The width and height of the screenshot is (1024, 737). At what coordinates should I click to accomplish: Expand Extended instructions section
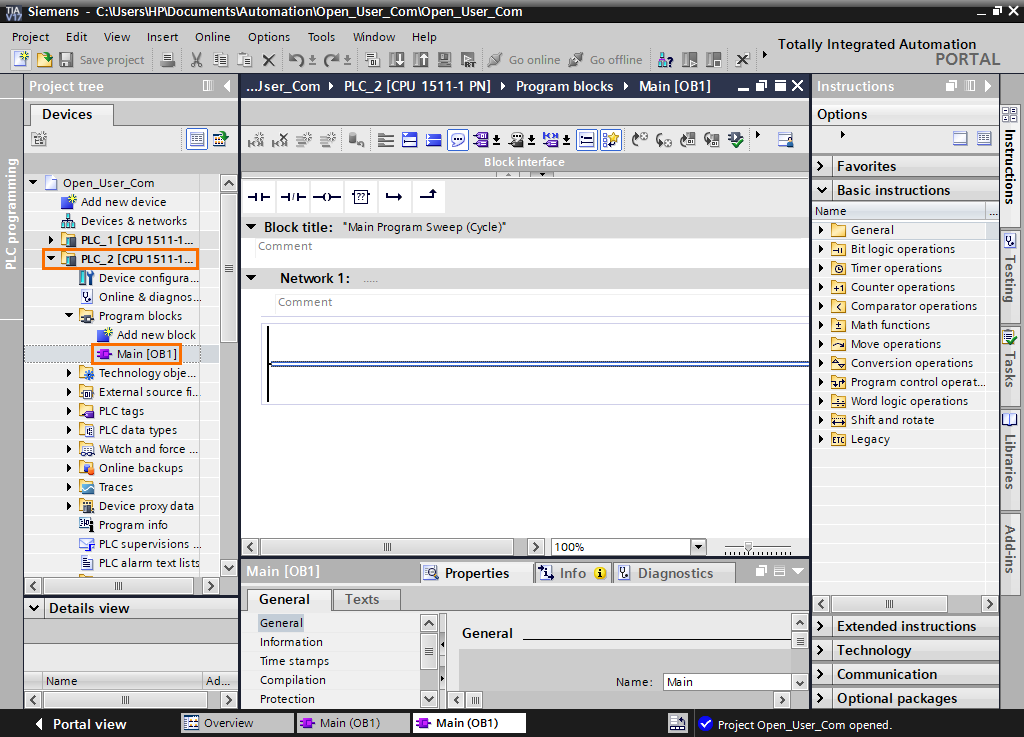(x=822, y=626)
